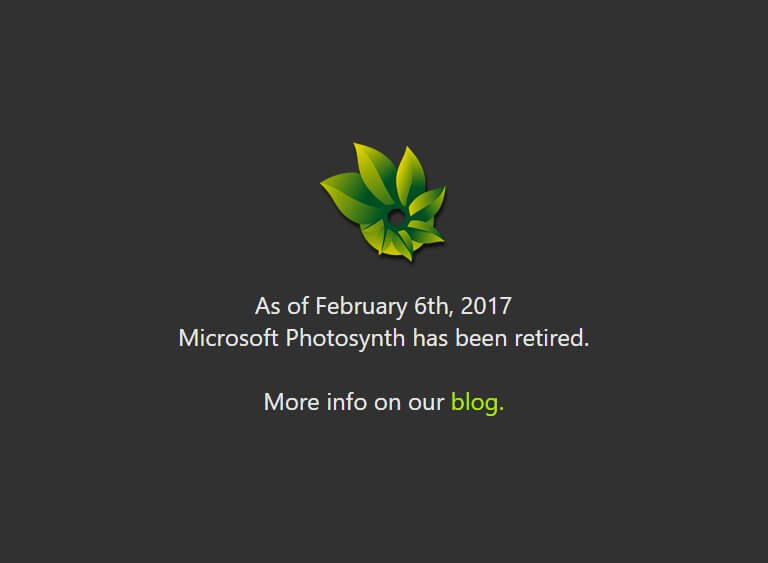The width and height of the screenshot is (768, 563).
Task: Click the word retired in the notice
Action: [549, 338]
